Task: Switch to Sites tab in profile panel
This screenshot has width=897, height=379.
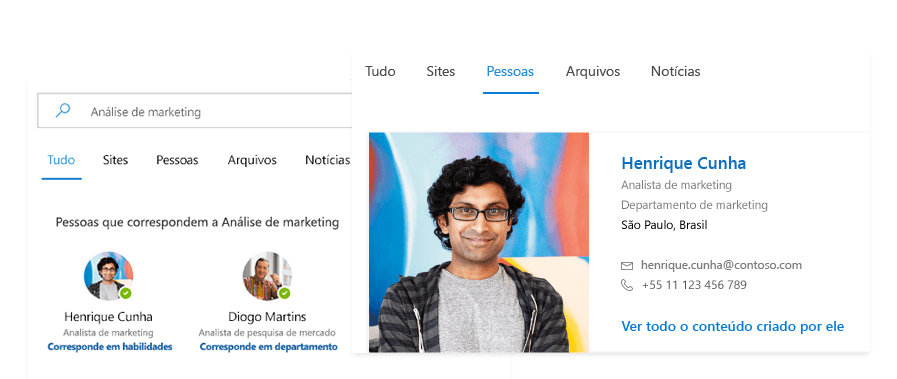Action: [x=440, y=71]
